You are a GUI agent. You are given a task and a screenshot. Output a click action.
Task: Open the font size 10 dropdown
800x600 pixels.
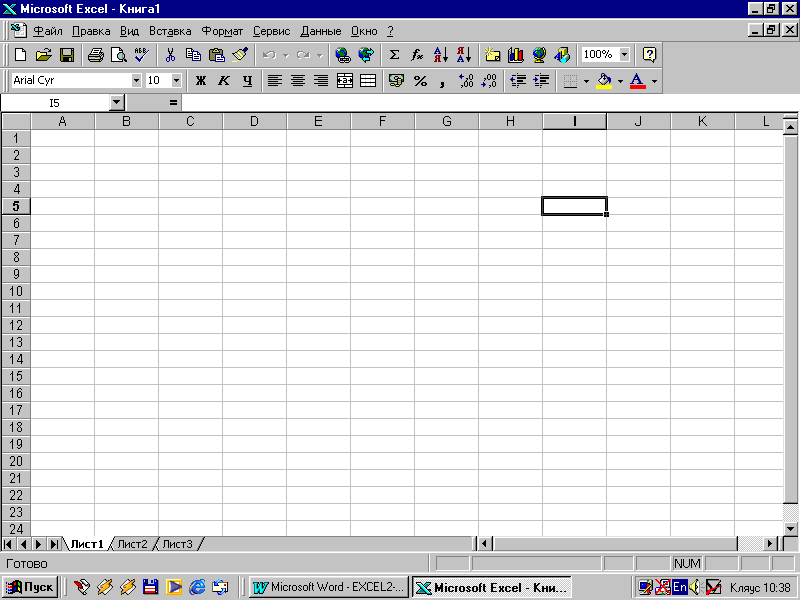point(177,81)
